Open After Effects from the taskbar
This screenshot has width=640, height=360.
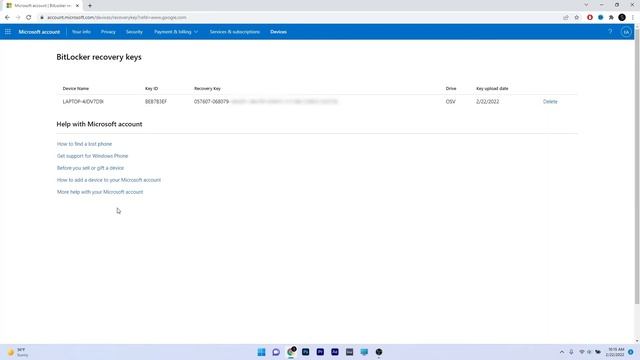point(335,352)
